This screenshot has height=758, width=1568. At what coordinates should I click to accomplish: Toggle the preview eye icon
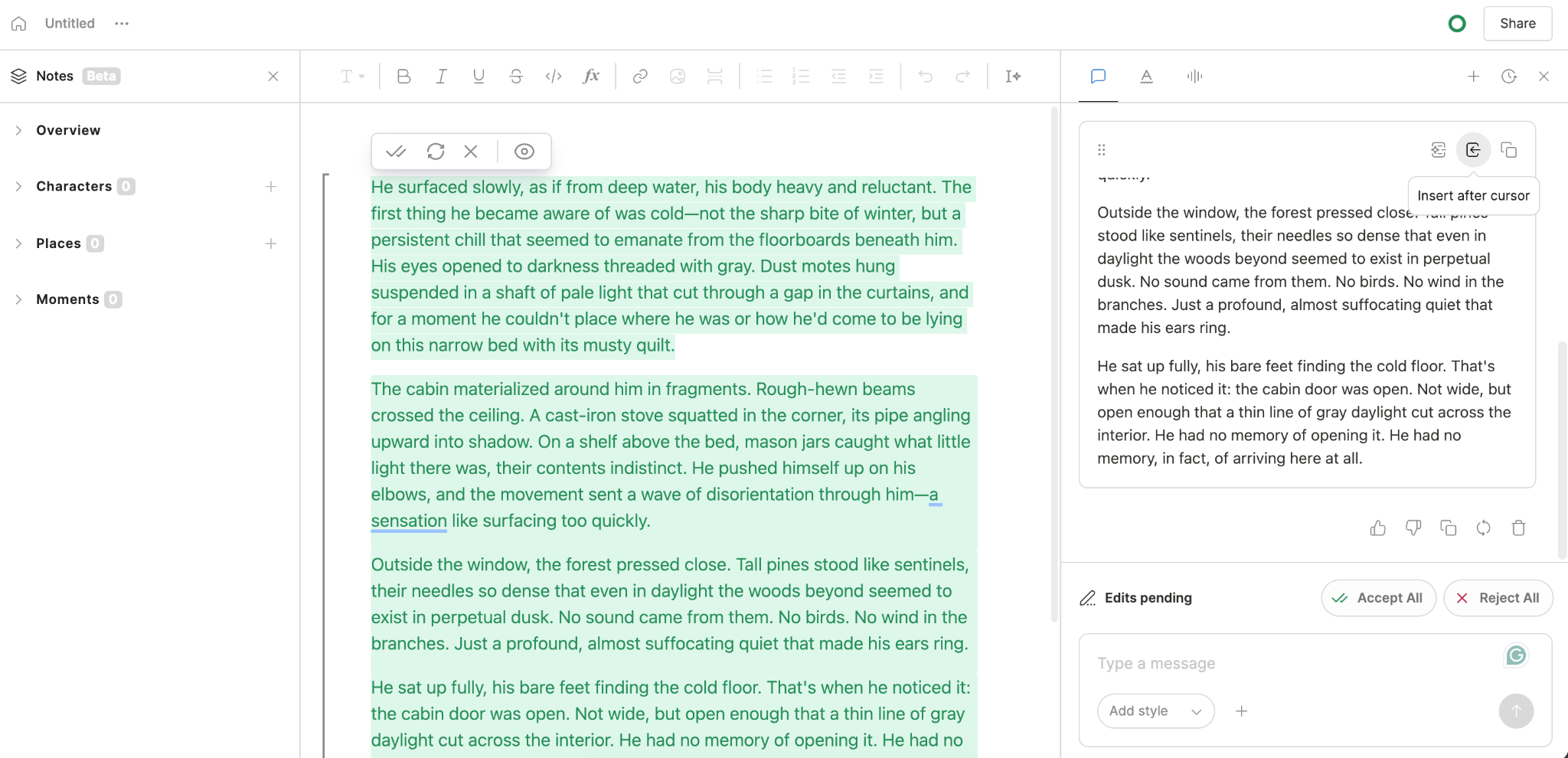pos(524,152)
